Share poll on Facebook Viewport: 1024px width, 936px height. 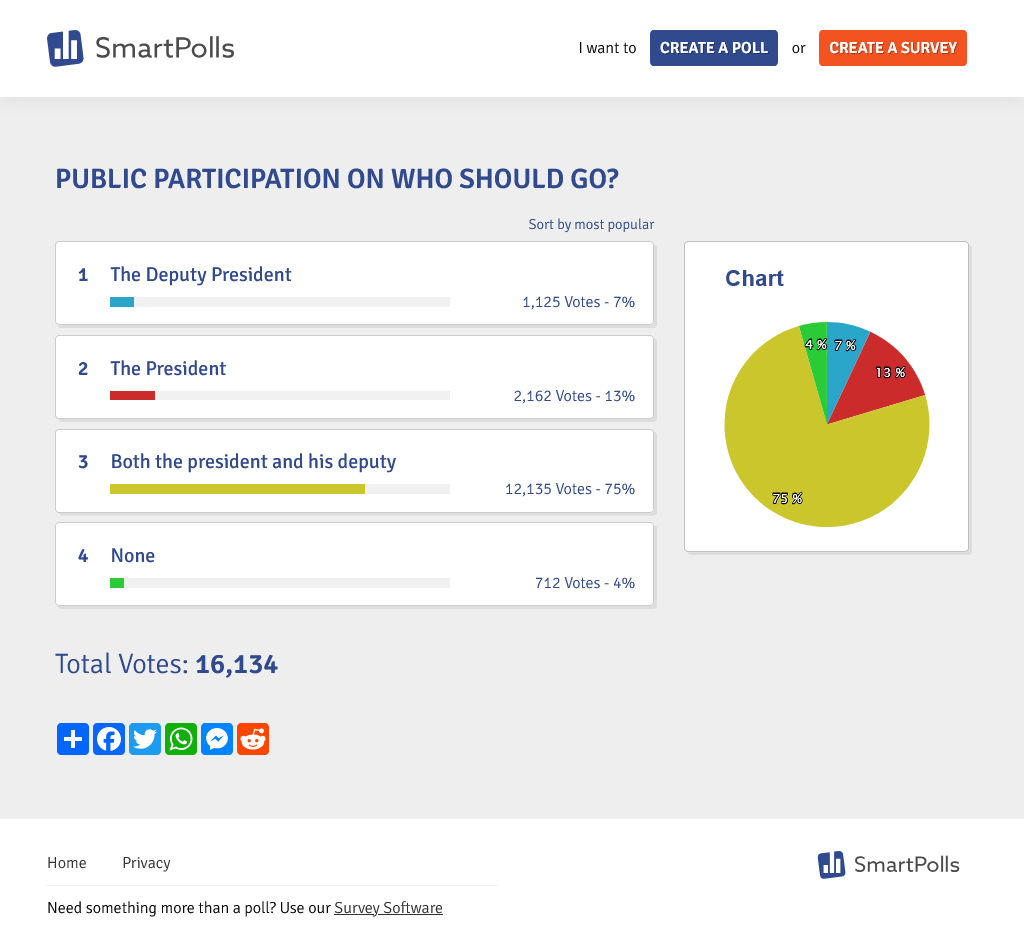(x=109, y=739)
